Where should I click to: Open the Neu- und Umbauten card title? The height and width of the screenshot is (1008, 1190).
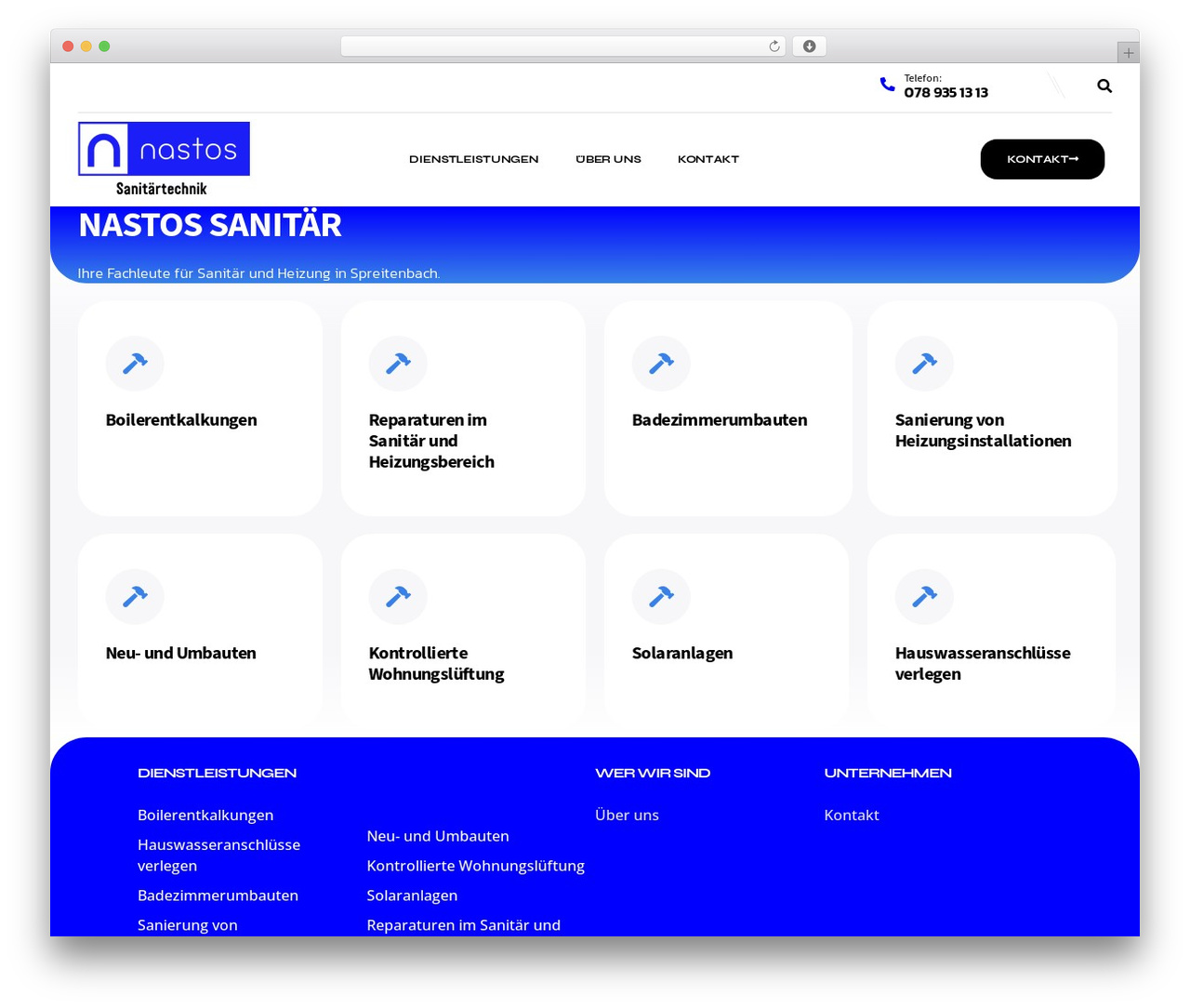point(181,653)
